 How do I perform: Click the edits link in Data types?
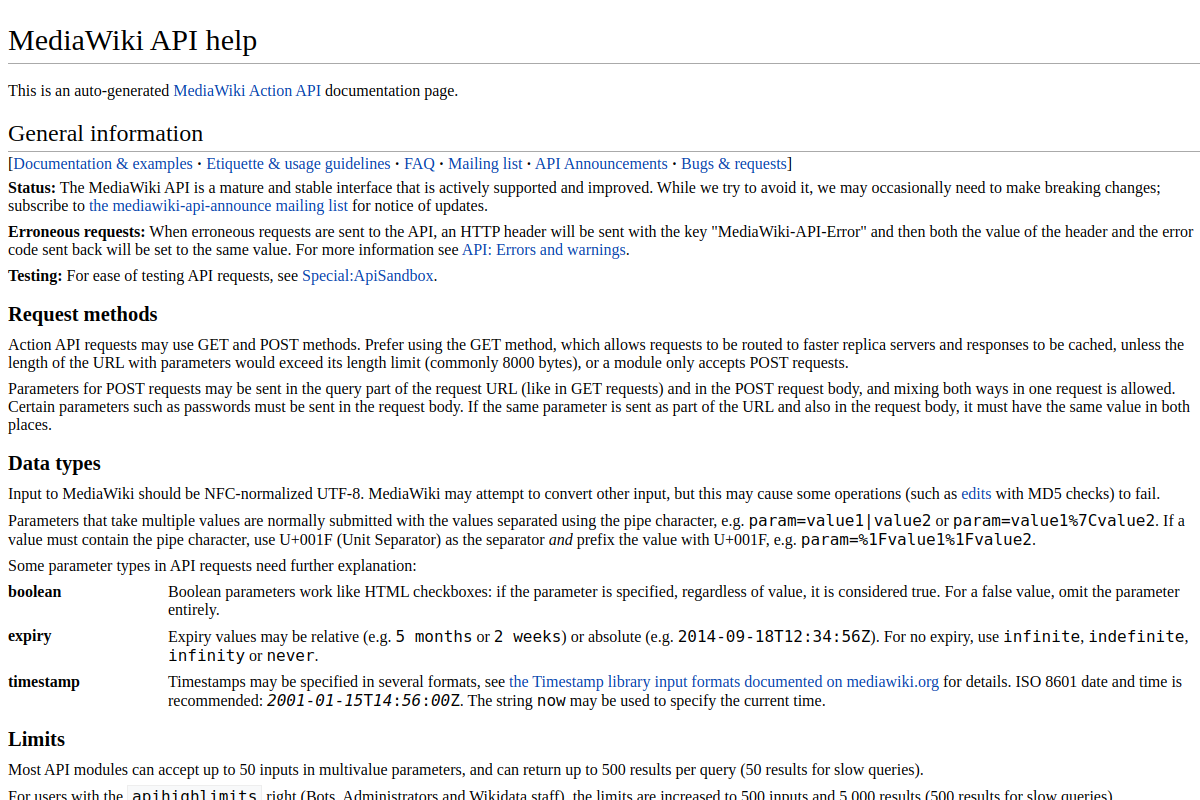point(976,493)
